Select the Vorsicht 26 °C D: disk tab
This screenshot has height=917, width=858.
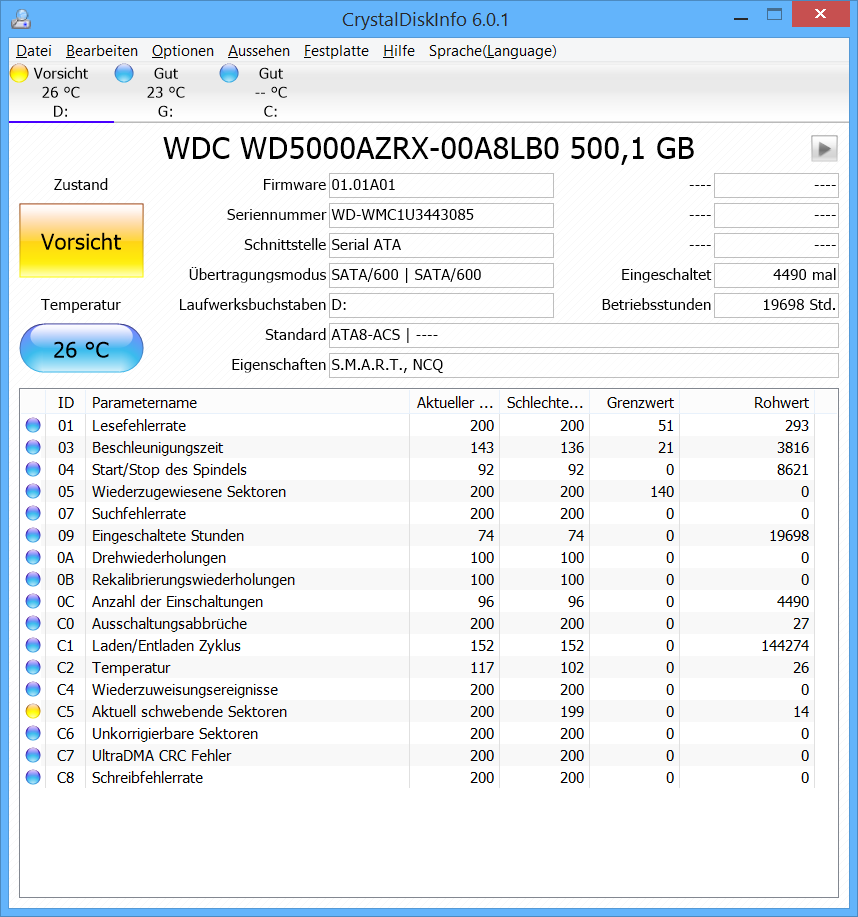tap(61, 92)
